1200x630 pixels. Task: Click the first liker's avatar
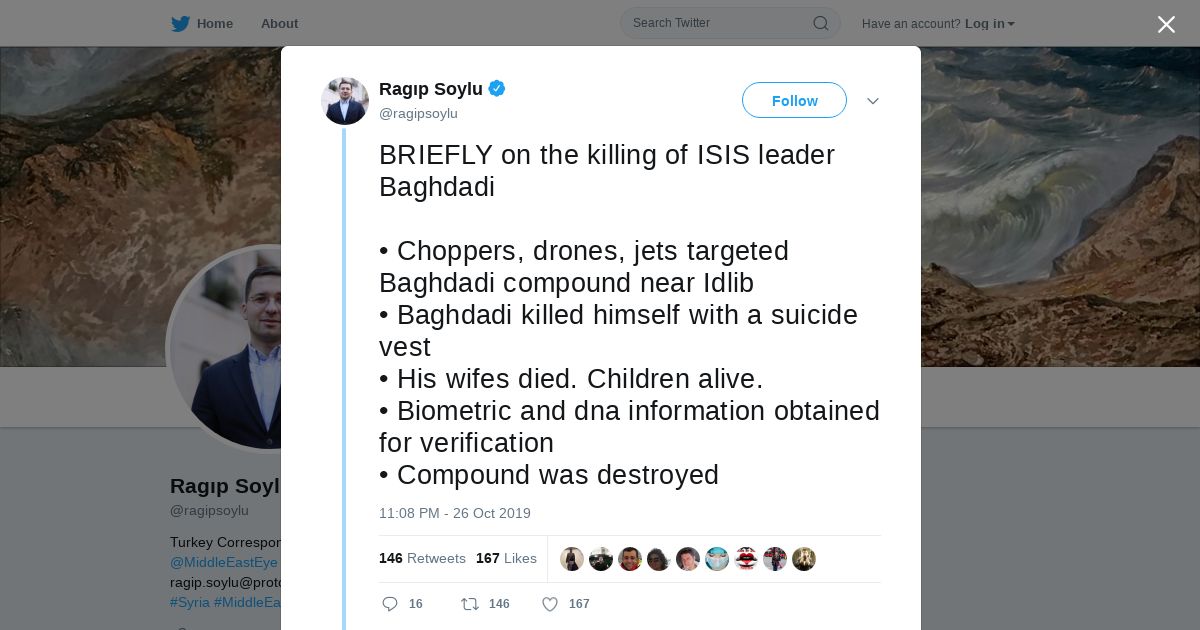point(572,559)
